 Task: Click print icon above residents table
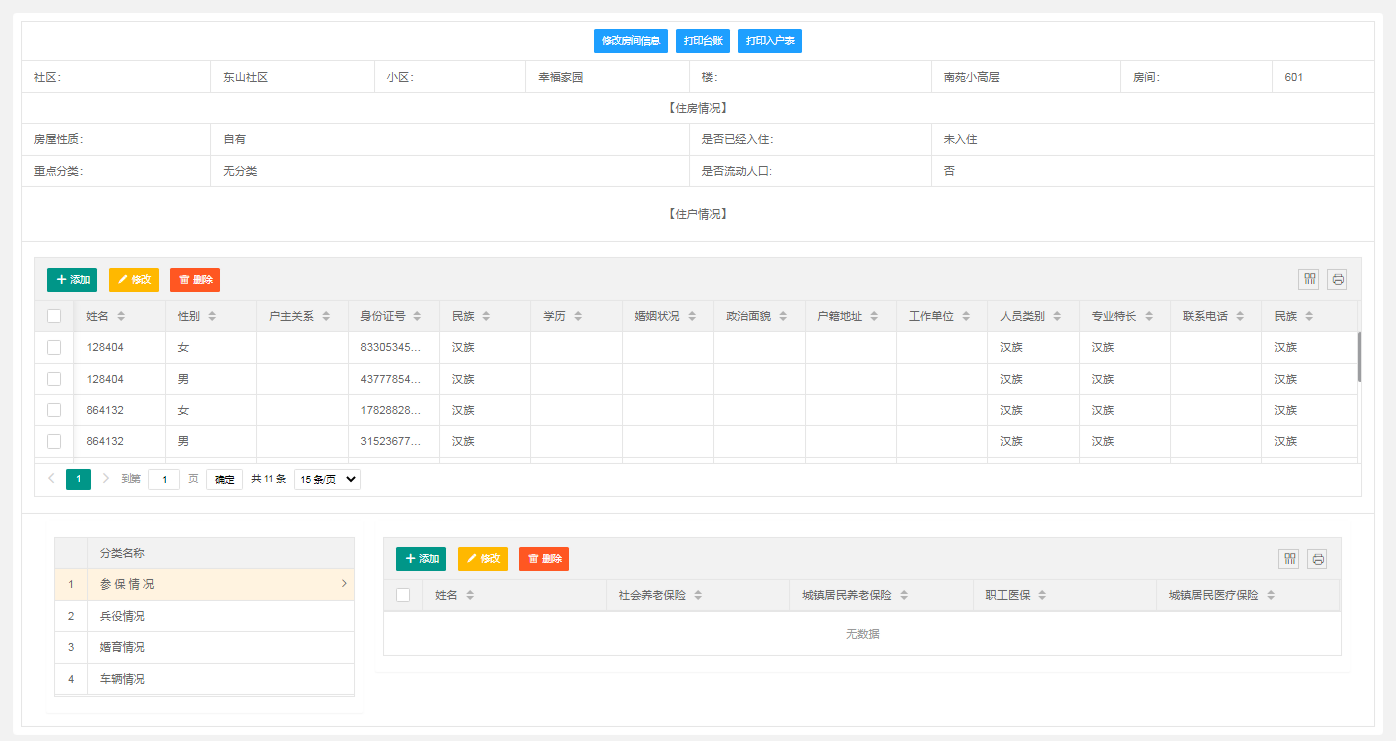click(1337, 279)
